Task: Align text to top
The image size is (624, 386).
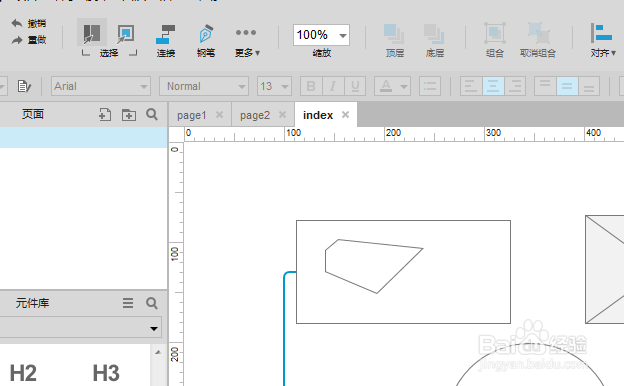Action: click(545, 86)
